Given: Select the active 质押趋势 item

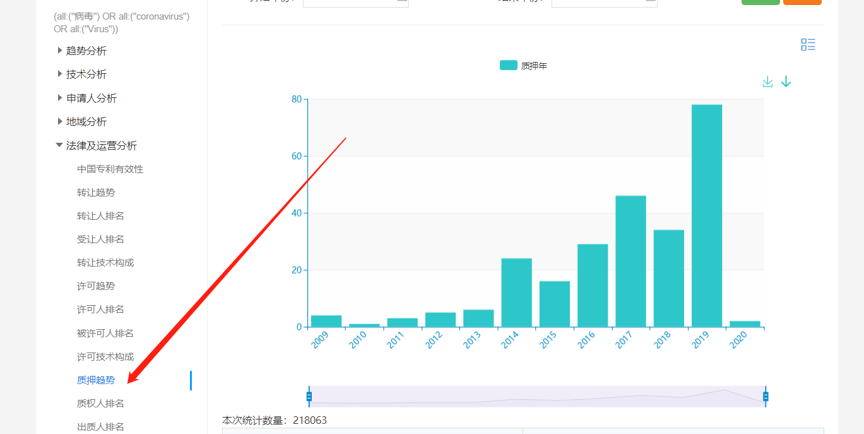Looking at the screenshot, I should pos(96,380).
